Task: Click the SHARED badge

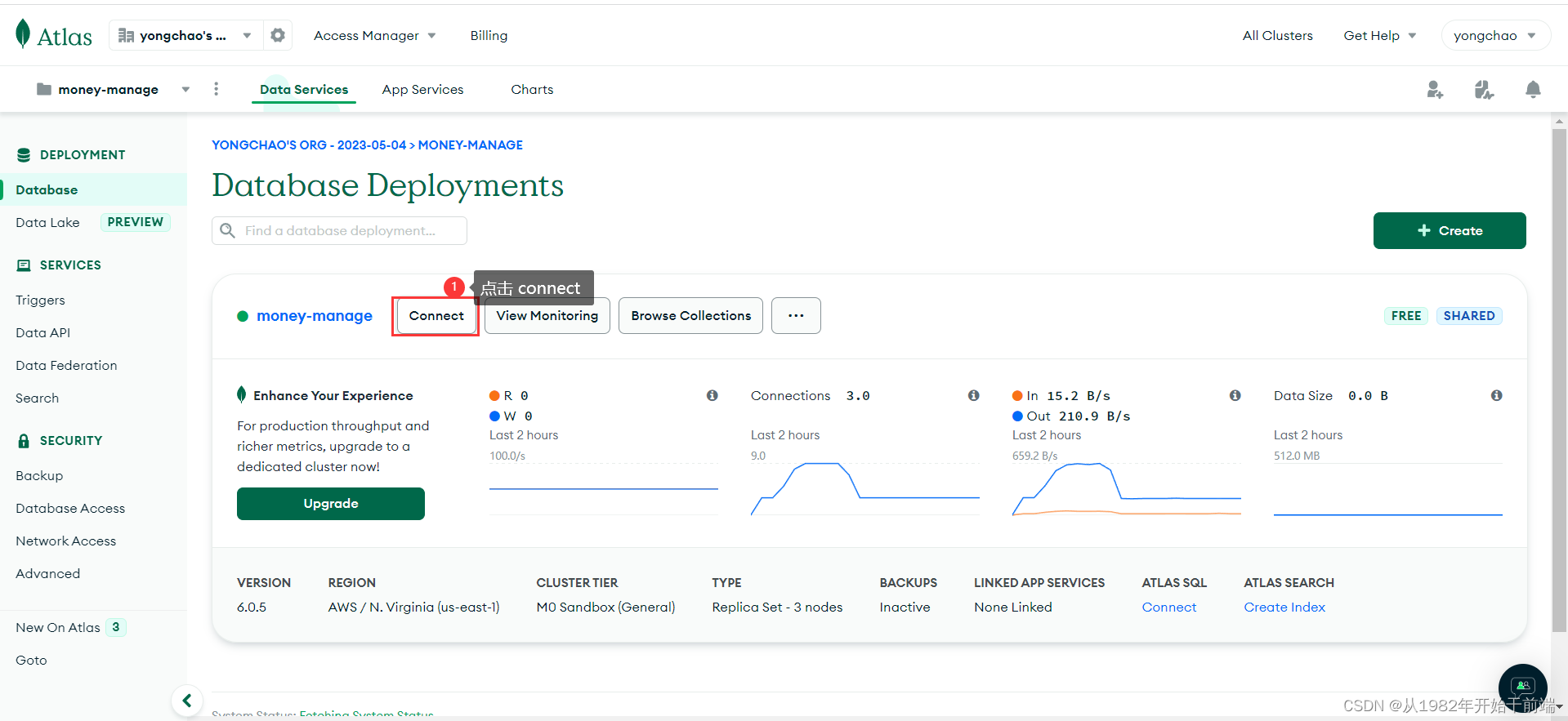Action: coord(1469,315)
